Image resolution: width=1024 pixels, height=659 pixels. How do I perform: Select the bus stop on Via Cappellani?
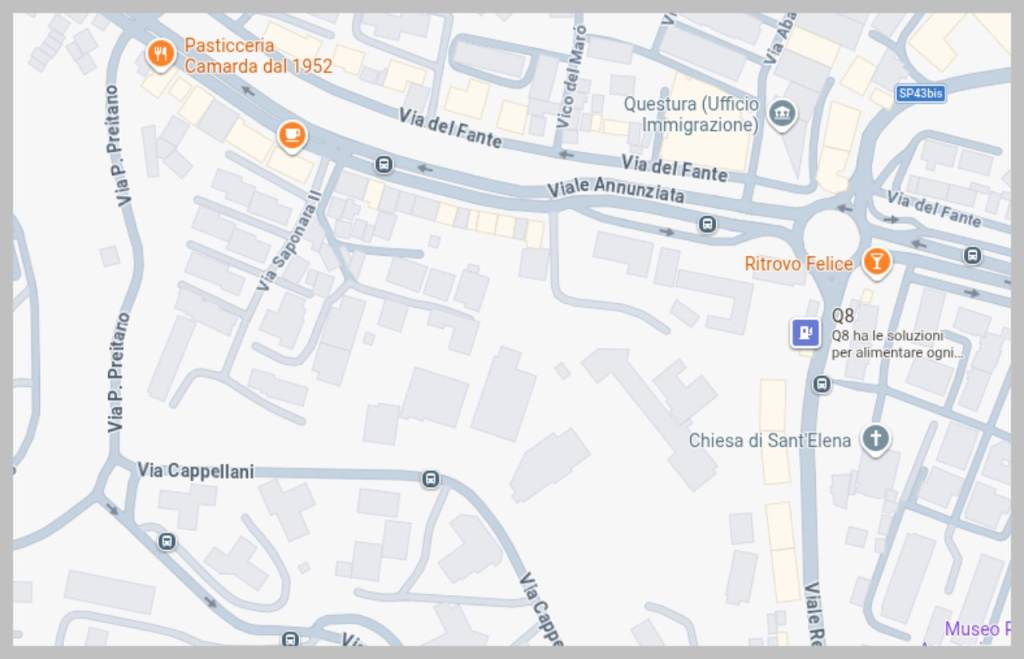click(430, 479)
